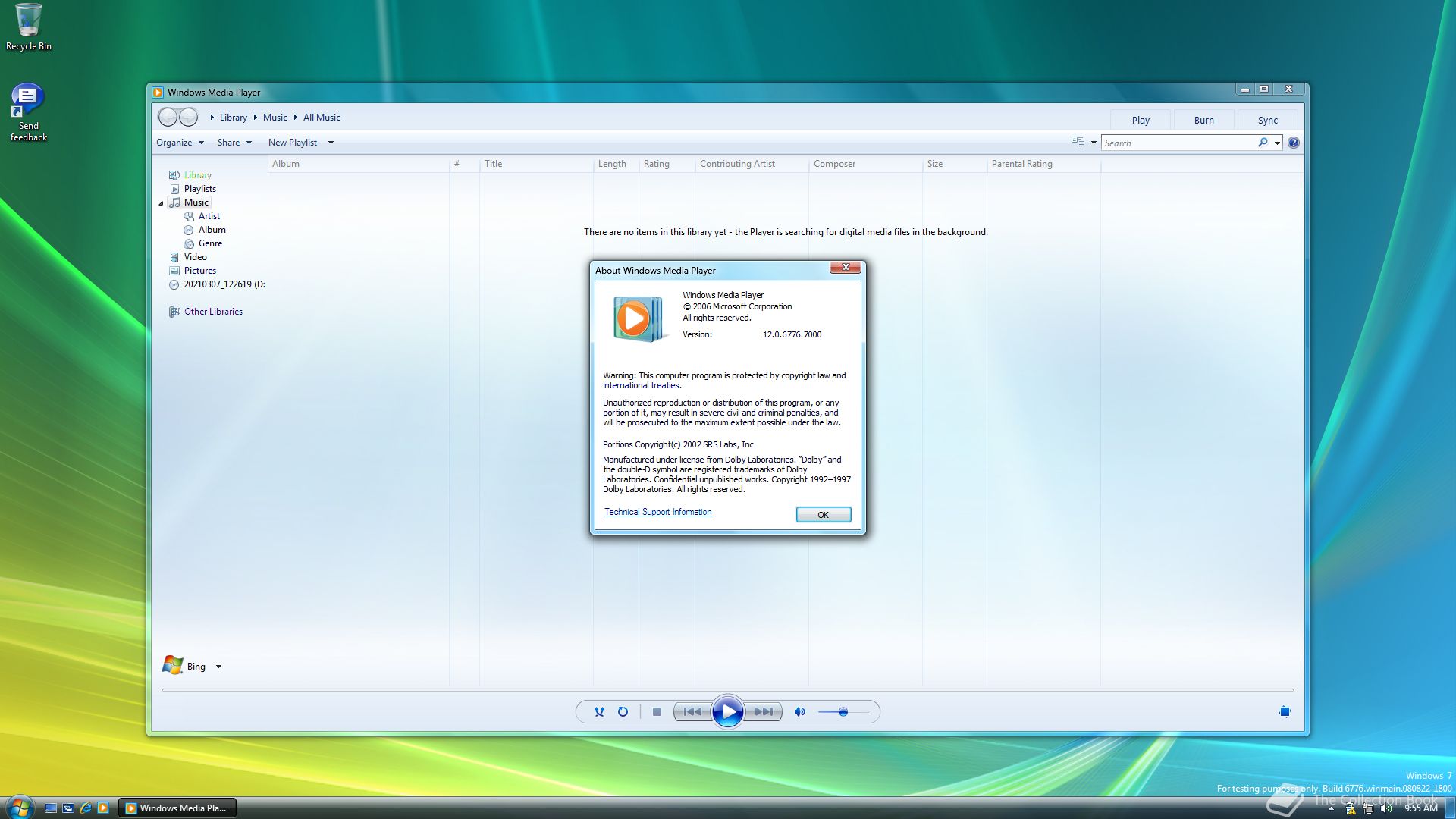Skip to the previous track

point(692,712)
